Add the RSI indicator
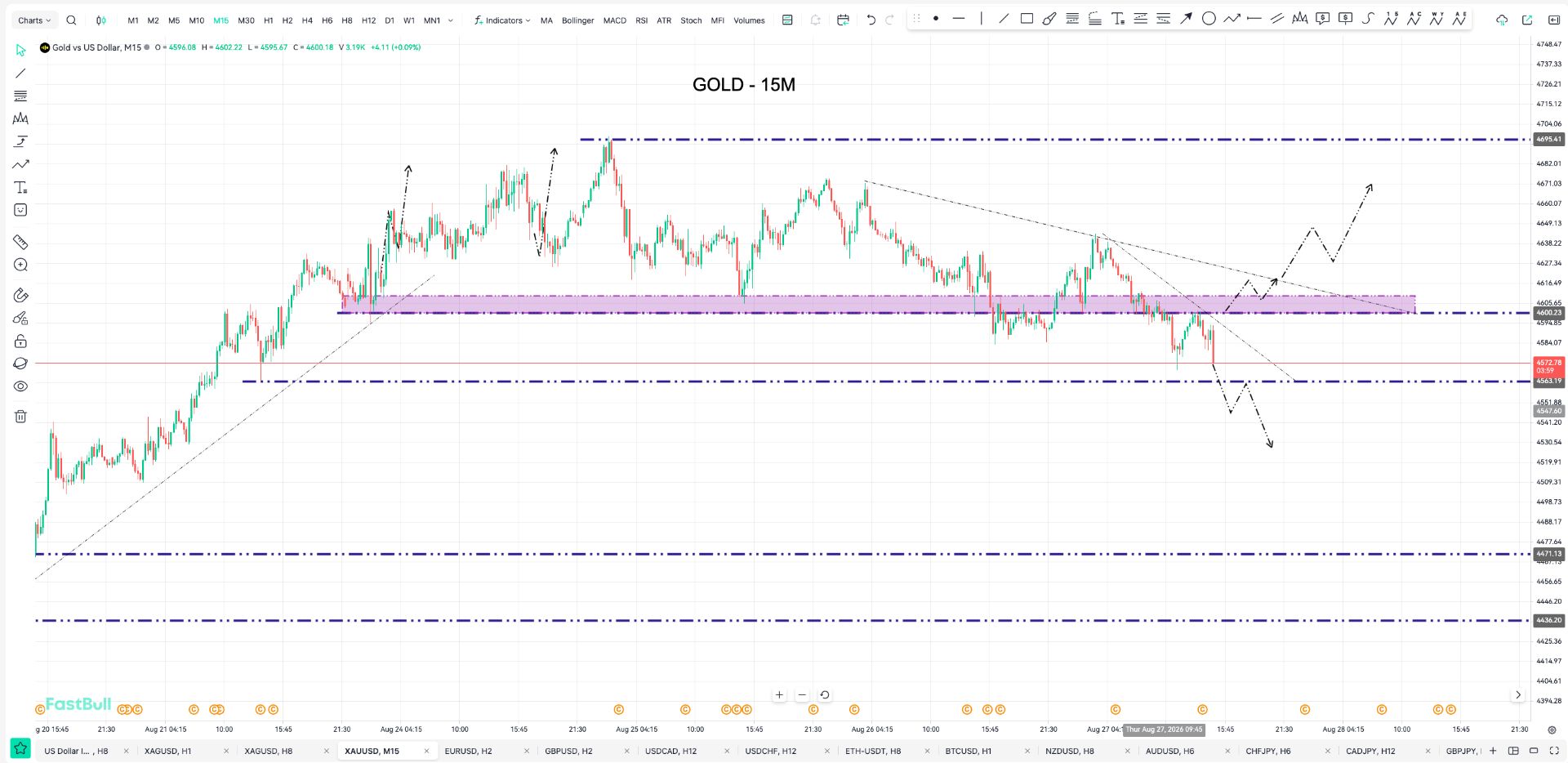Image resolution: width=1568 pixels, height=763 pixels. point(642,20)
